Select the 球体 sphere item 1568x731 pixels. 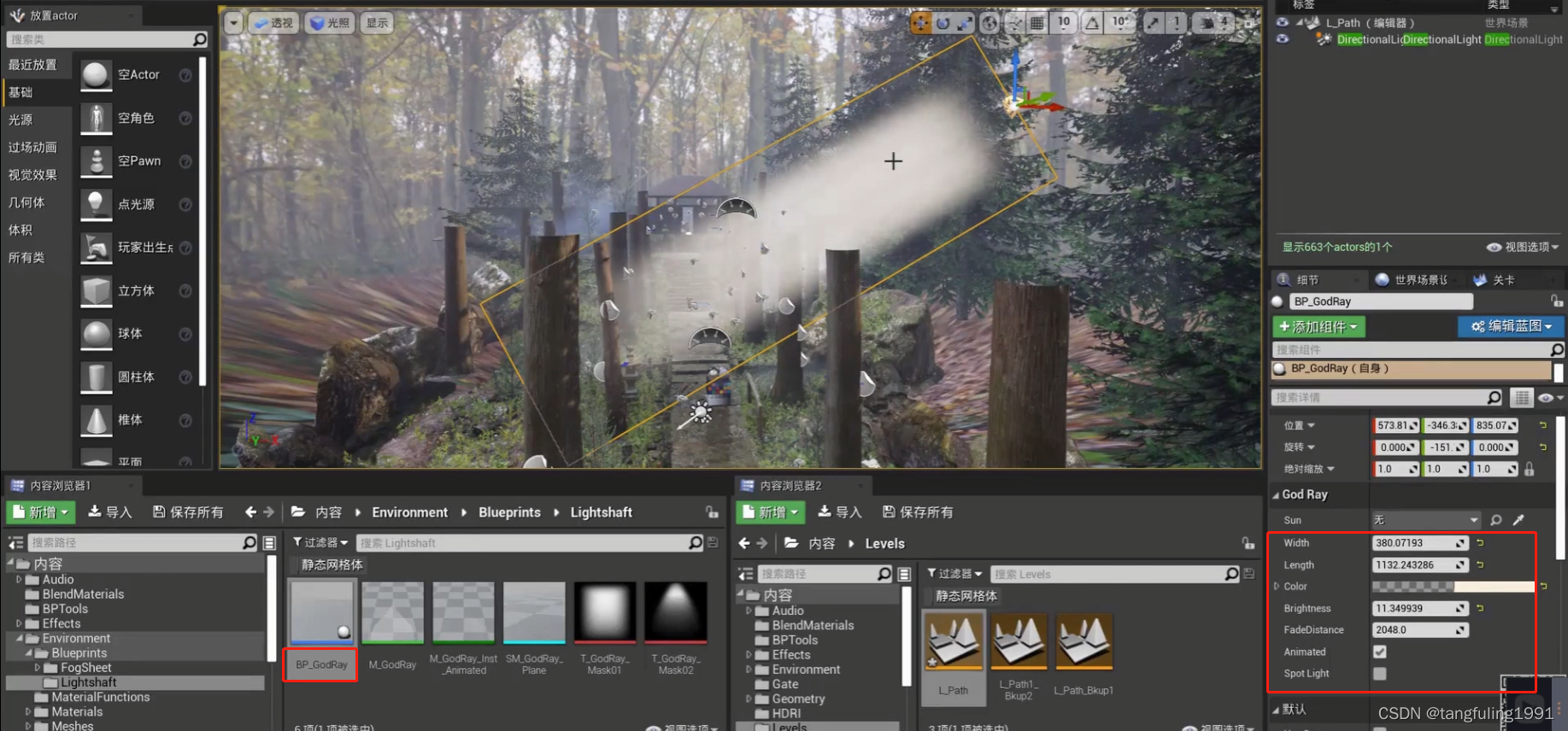[x=137, y=334]
